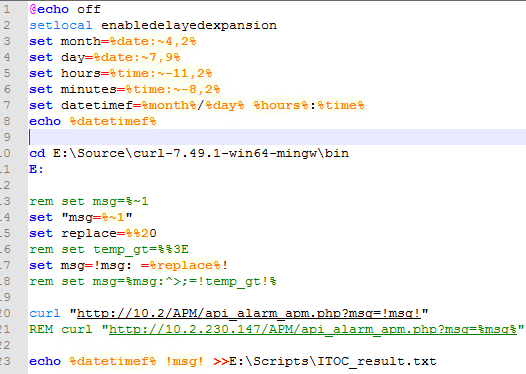Open the http://10.2/APM/api_alarm_apm.php link

pos(249,313)
